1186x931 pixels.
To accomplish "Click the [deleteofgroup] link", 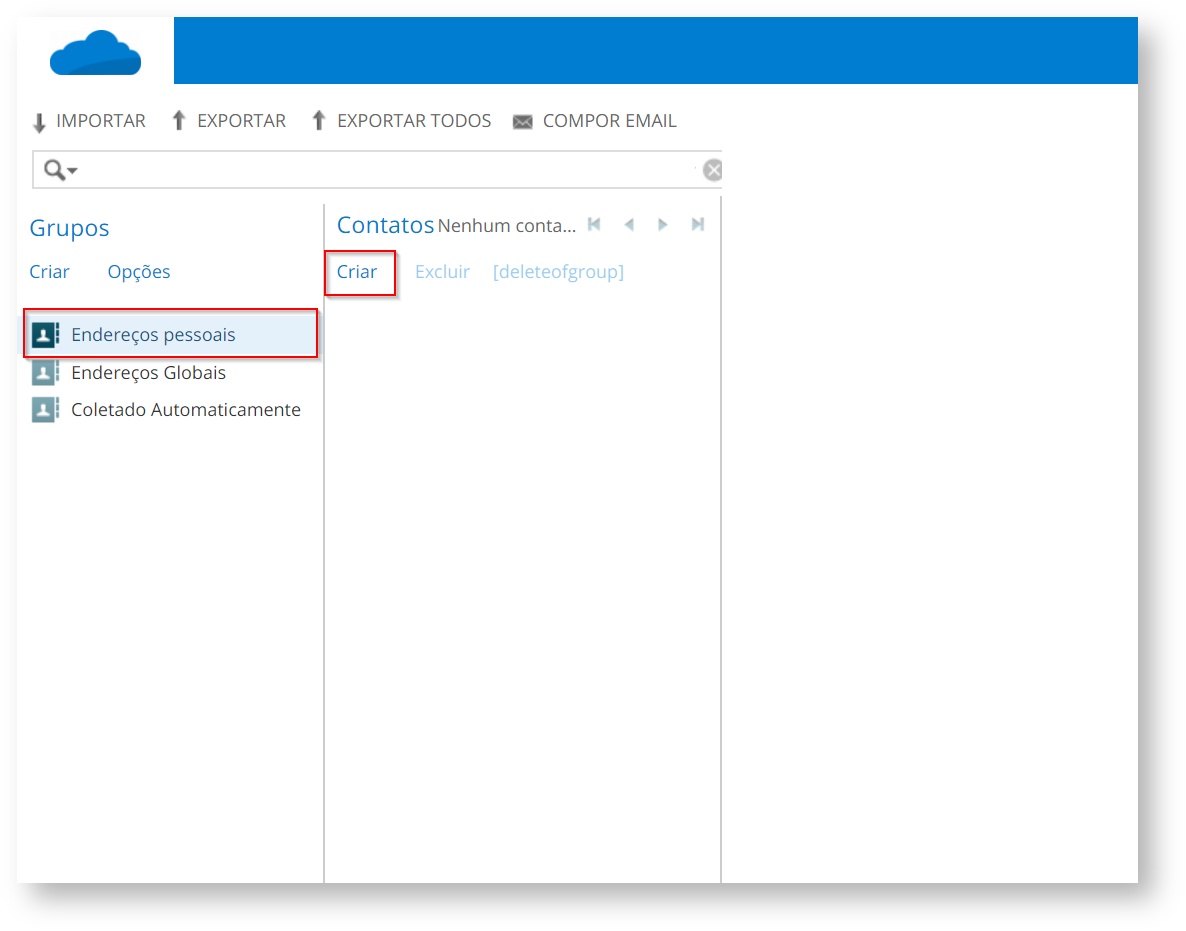I will pyautogui.click(x=558, y=272).
